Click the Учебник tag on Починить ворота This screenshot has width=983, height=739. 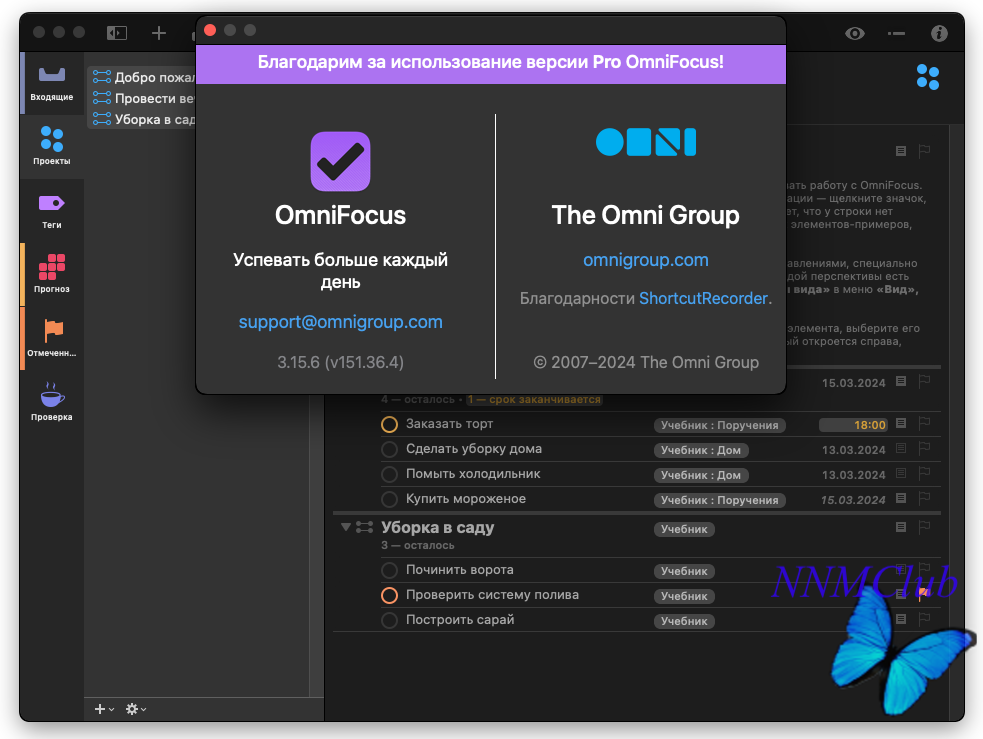click(684, 571)
